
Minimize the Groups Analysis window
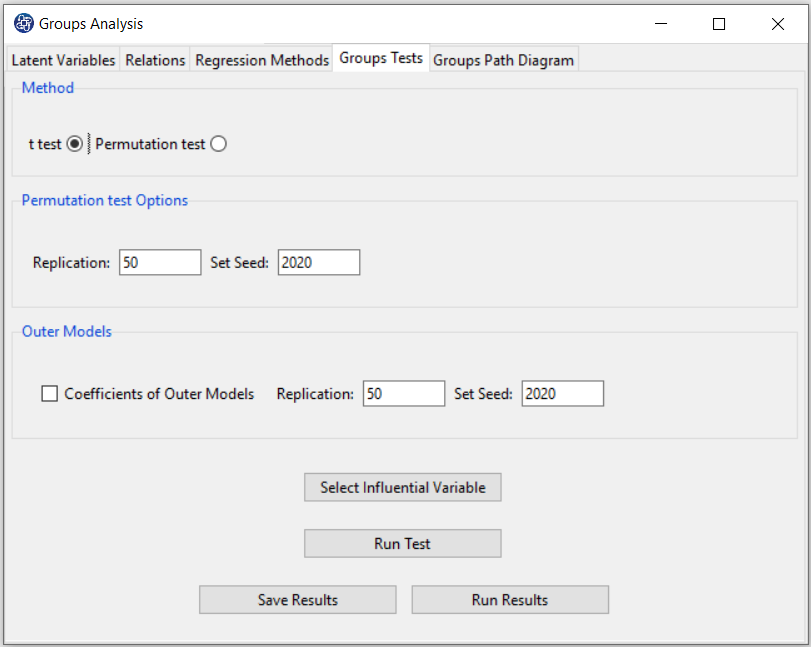tap(661, 24)
